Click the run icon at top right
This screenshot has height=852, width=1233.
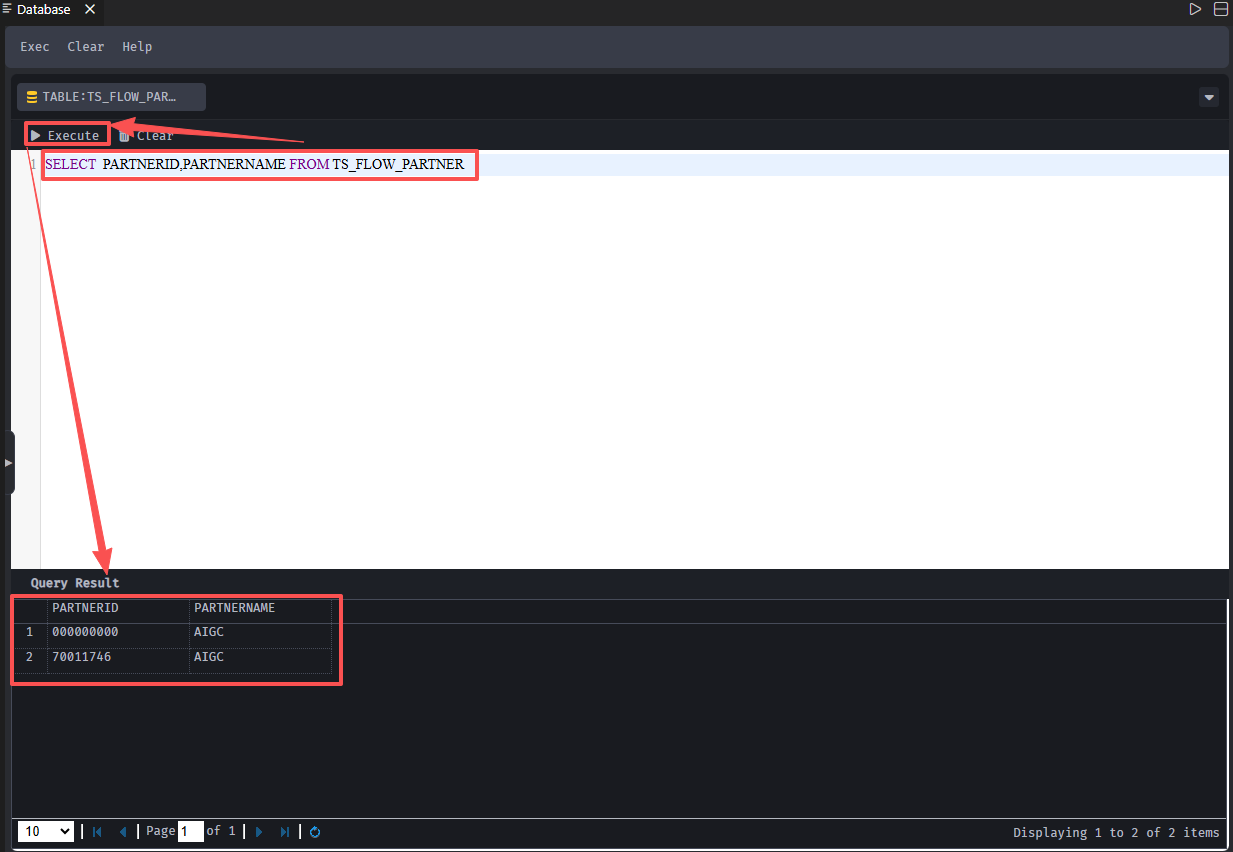tap(1195, 9)
